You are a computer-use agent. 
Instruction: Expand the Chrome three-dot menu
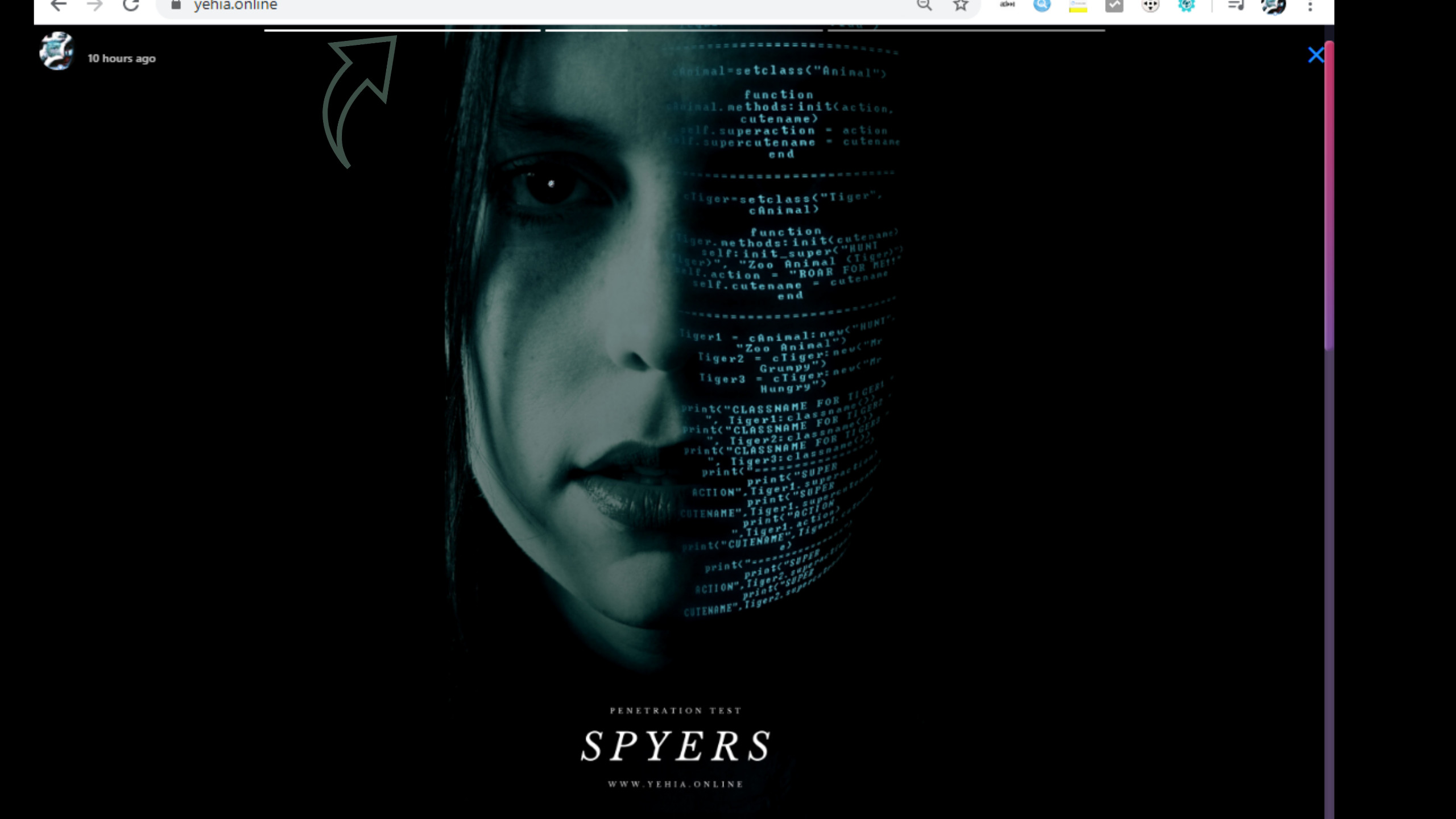point(1310,6)
